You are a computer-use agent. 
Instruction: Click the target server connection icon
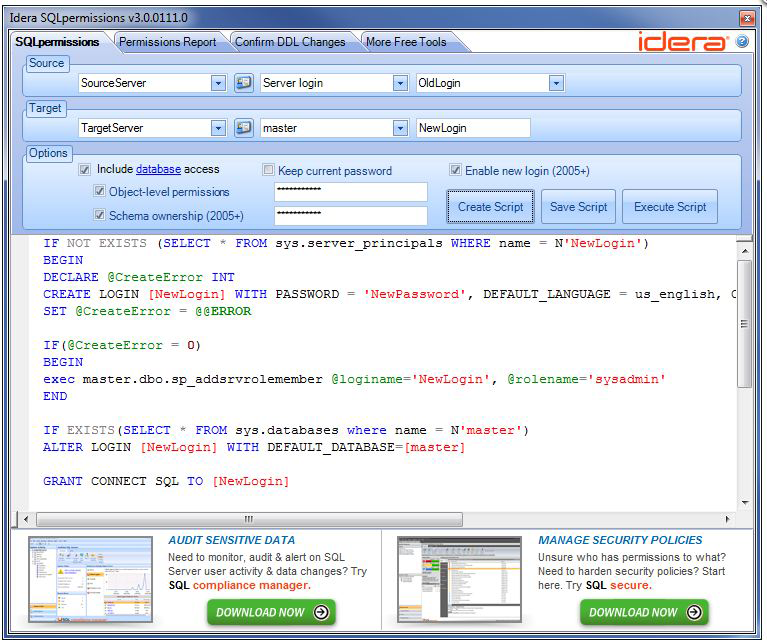tap(244, 128)
